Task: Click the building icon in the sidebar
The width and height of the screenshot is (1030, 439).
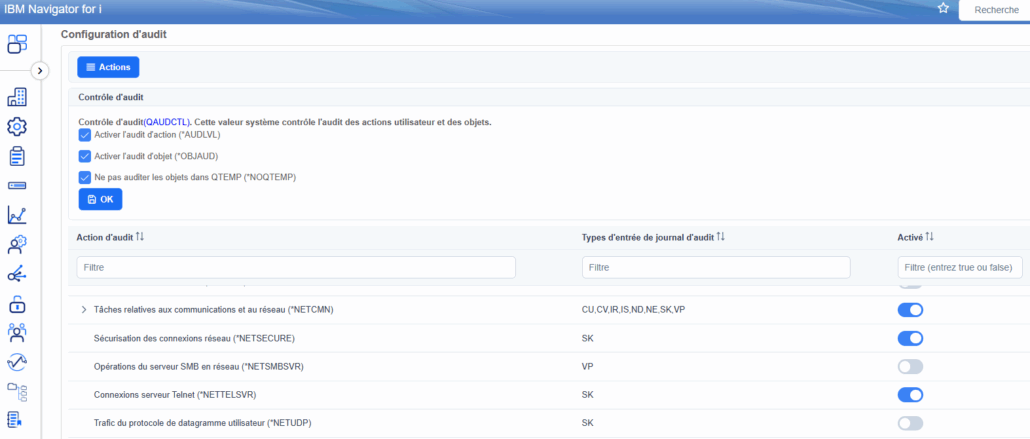Action: pos(17,98)
